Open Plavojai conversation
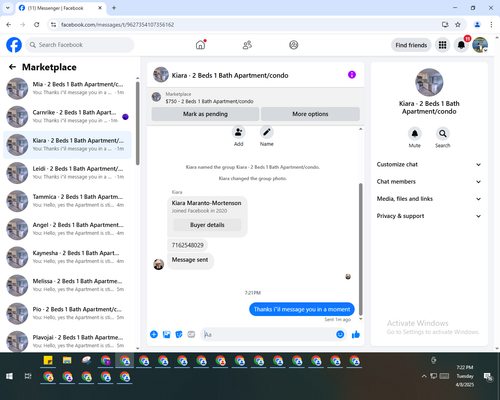Screen dimensions: 500x400 (67, 341)
